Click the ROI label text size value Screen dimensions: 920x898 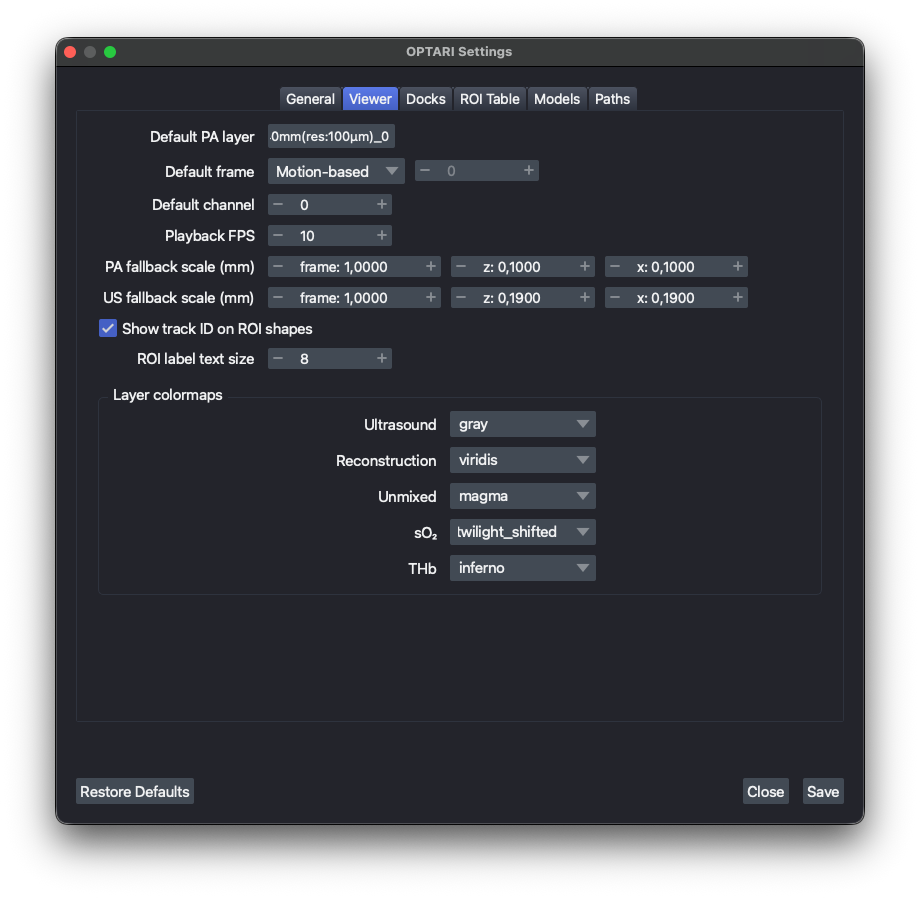point(330,359)
